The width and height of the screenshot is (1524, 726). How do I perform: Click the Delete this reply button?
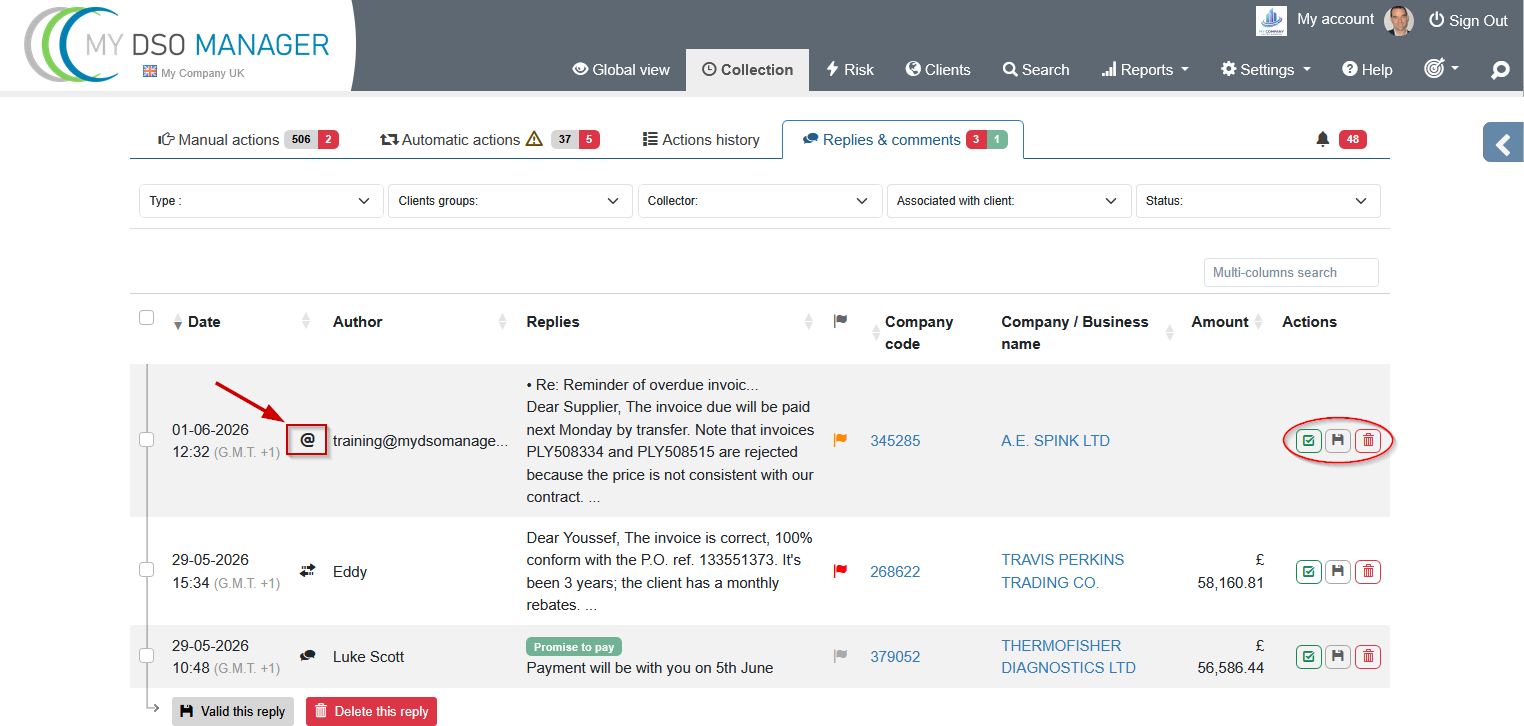[x=371, y=712]
